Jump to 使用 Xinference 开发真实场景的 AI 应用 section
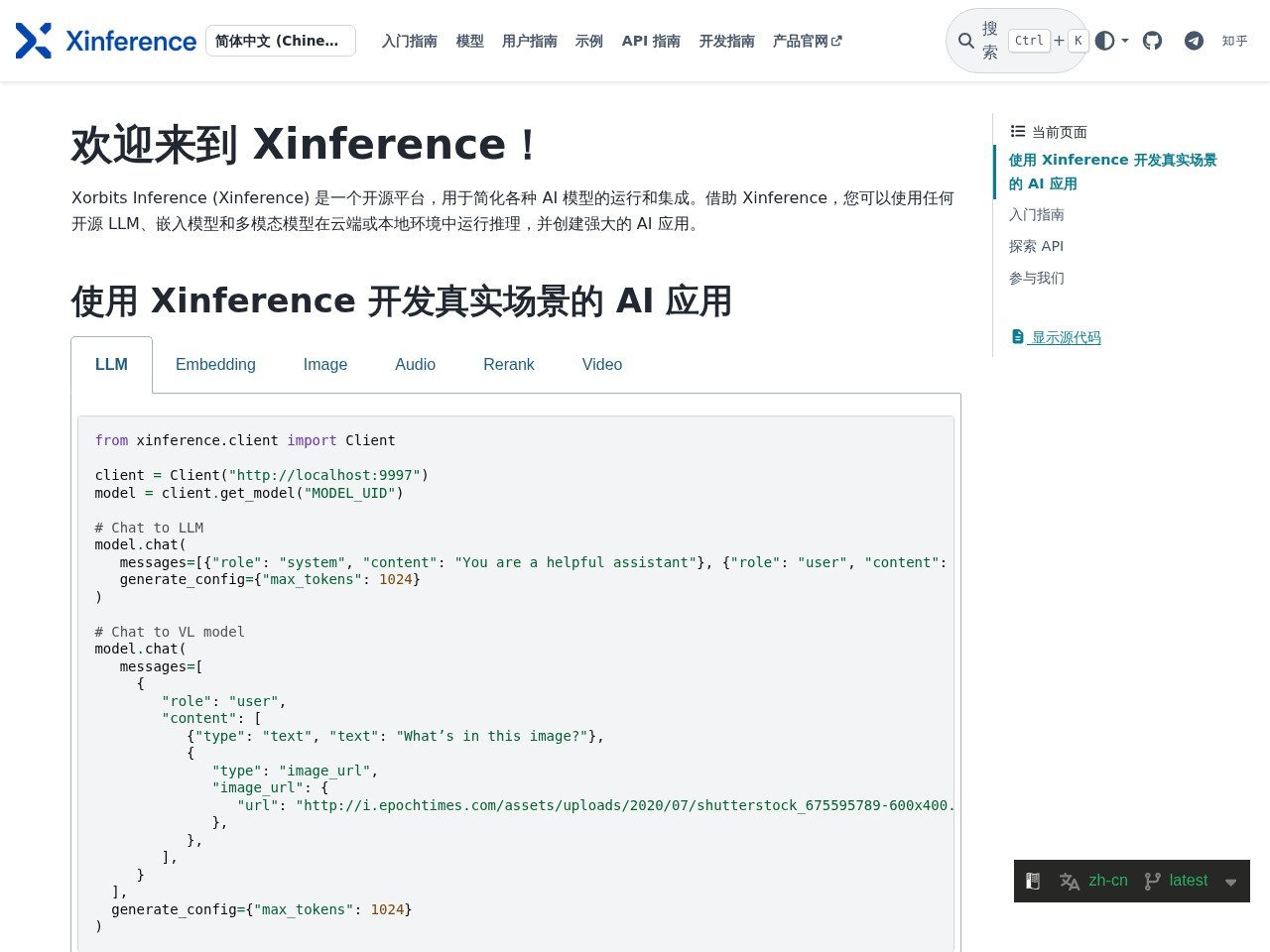This screenshot has height=952, width=1270. pos(1112,172)
